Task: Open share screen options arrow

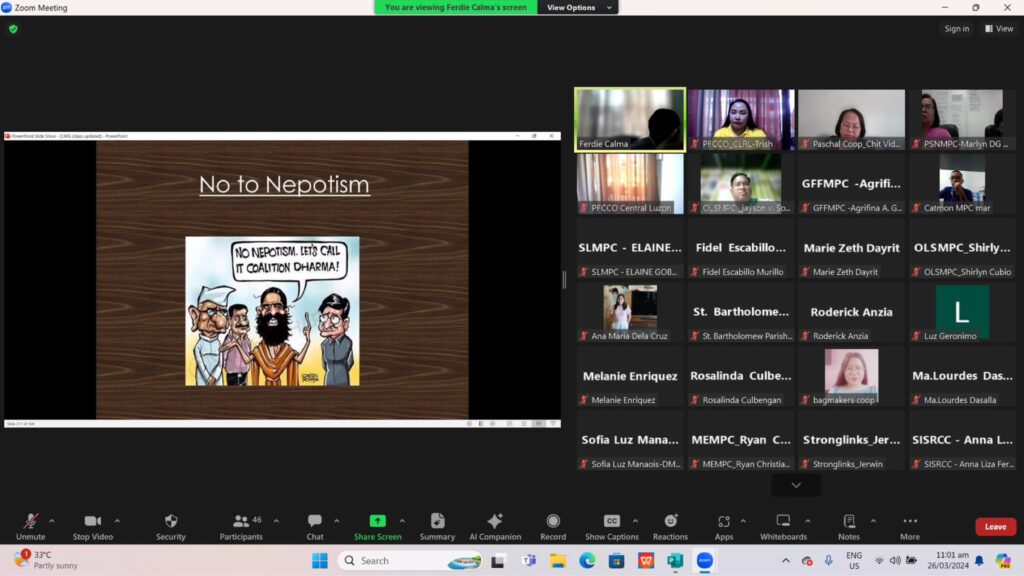Action: (402, 521)
